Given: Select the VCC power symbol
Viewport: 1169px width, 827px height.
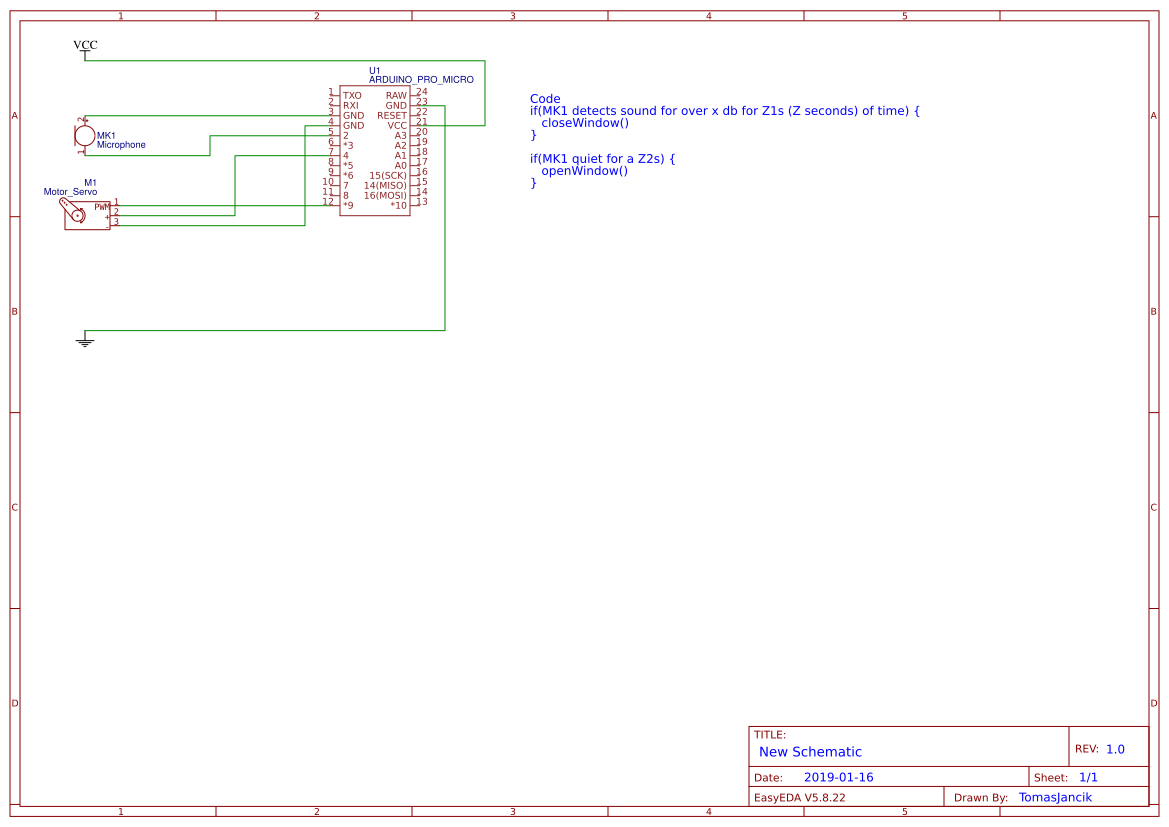Looking at the screenshot, I should click(85, 48).
